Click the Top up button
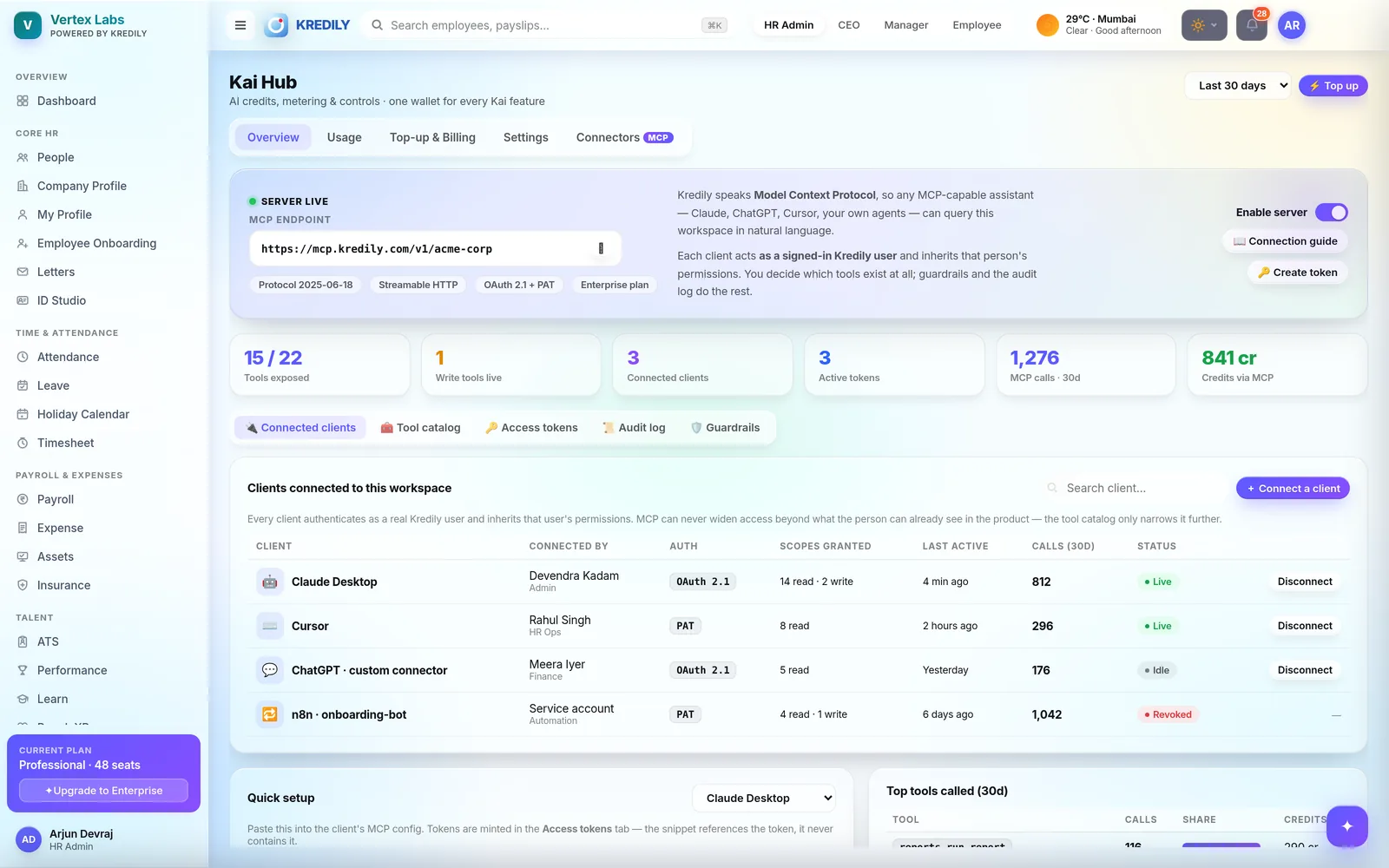The image size is (1389, 868). click(x=1333, y=86)
